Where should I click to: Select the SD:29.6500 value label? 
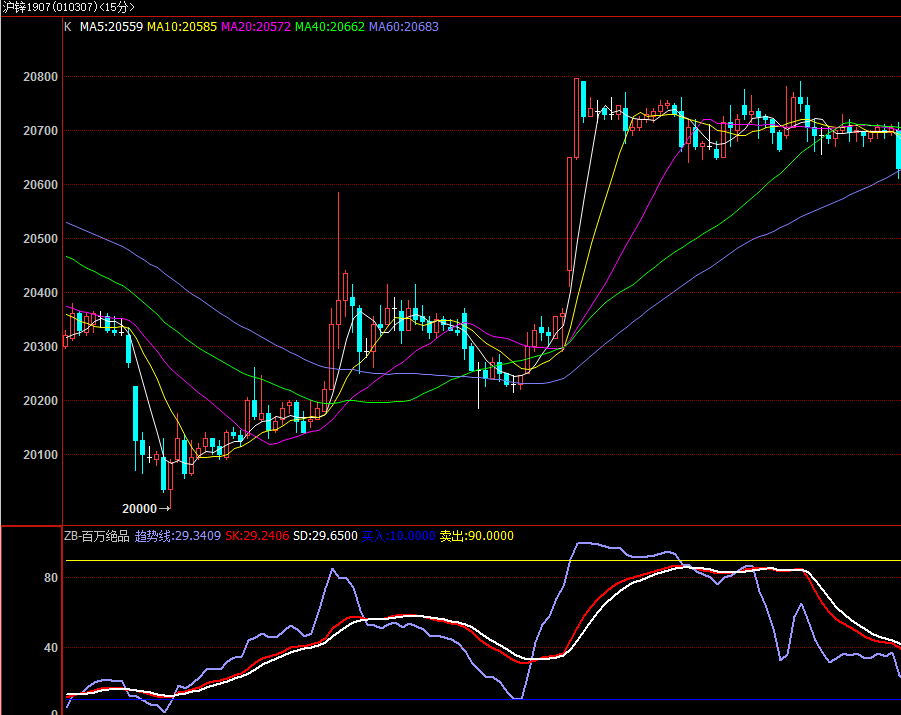[325, 536]
